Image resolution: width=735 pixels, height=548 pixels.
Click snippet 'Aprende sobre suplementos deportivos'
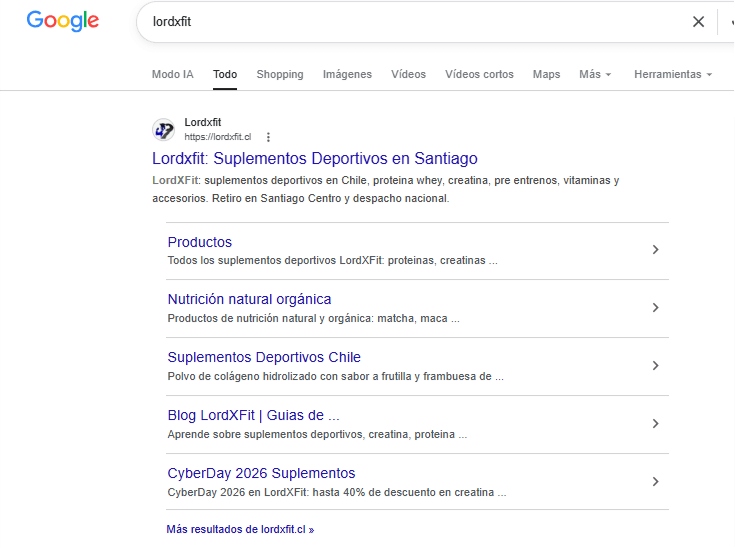(317, 435)
